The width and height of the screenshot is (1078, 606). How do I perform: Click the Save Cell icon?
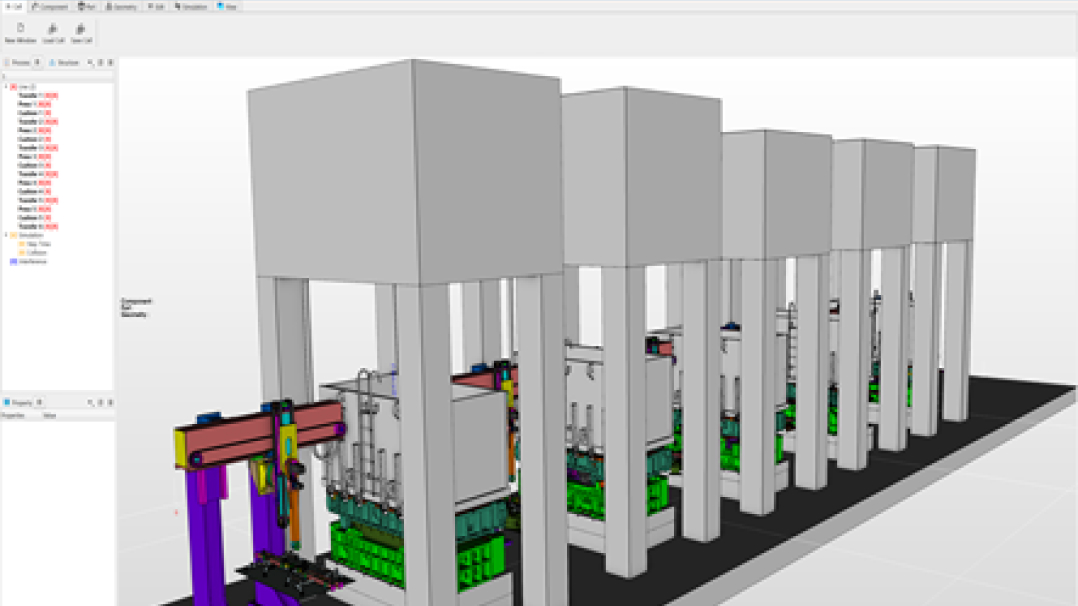(x=81, y=28)
